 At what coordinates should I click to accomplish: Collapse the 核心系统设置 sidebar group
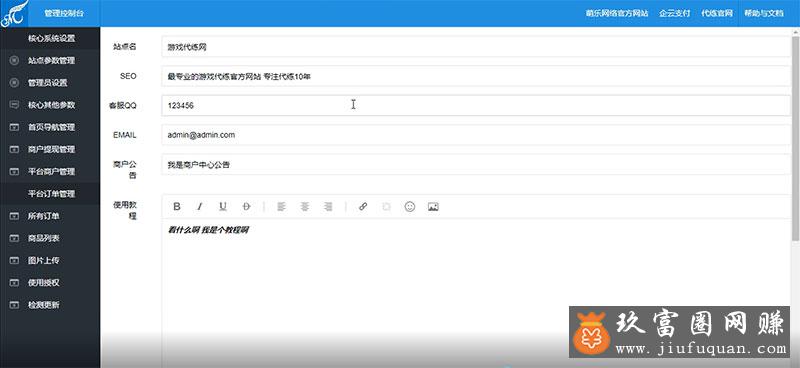50,38
